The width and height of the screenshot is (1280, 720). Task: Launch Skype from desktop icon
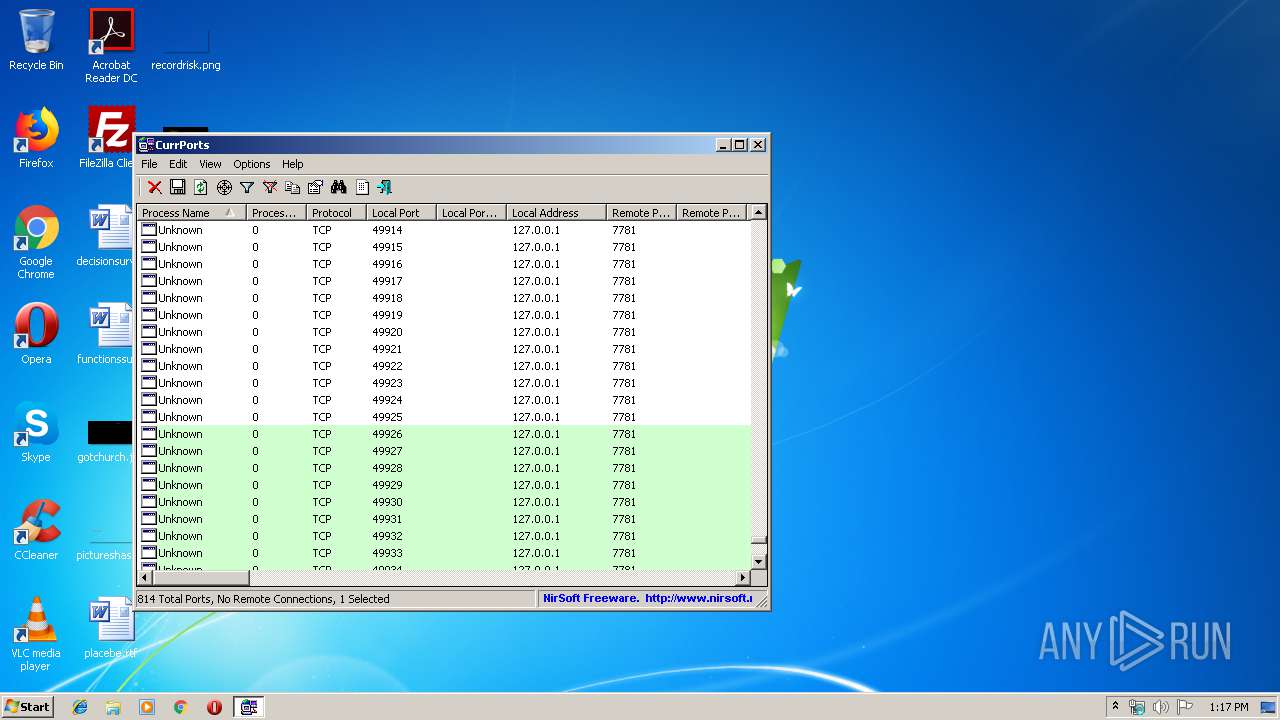pos(36,432)
